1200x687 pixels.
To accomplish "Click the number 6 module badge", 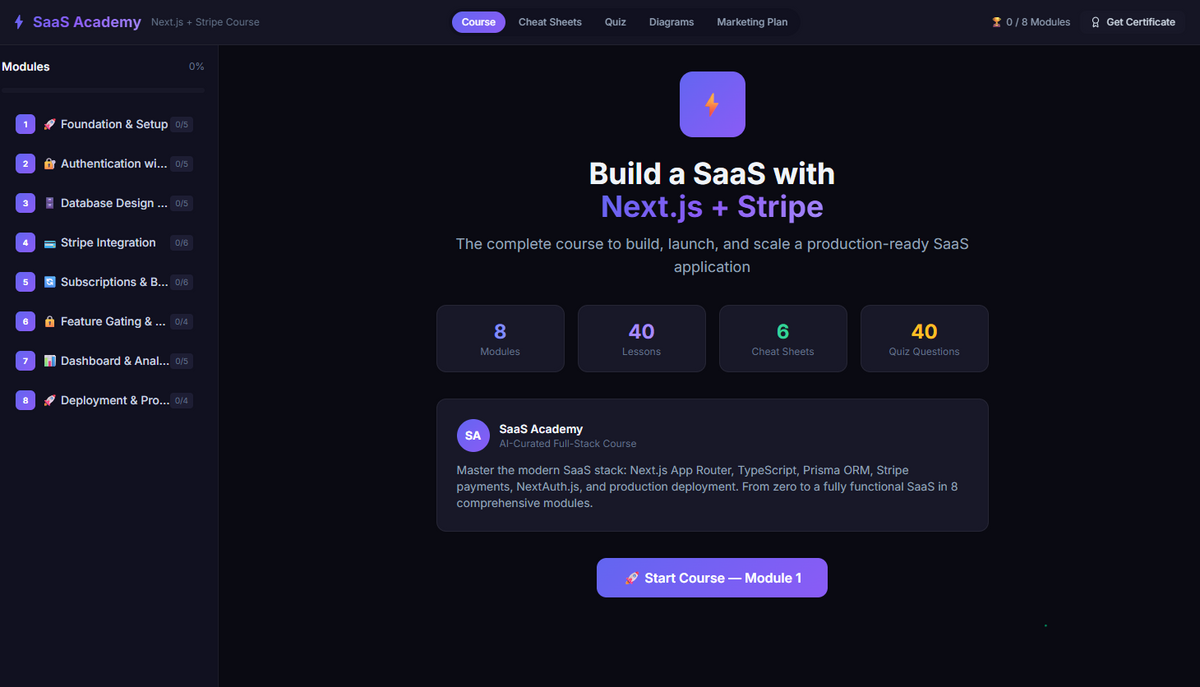I will tap(25, 322).
